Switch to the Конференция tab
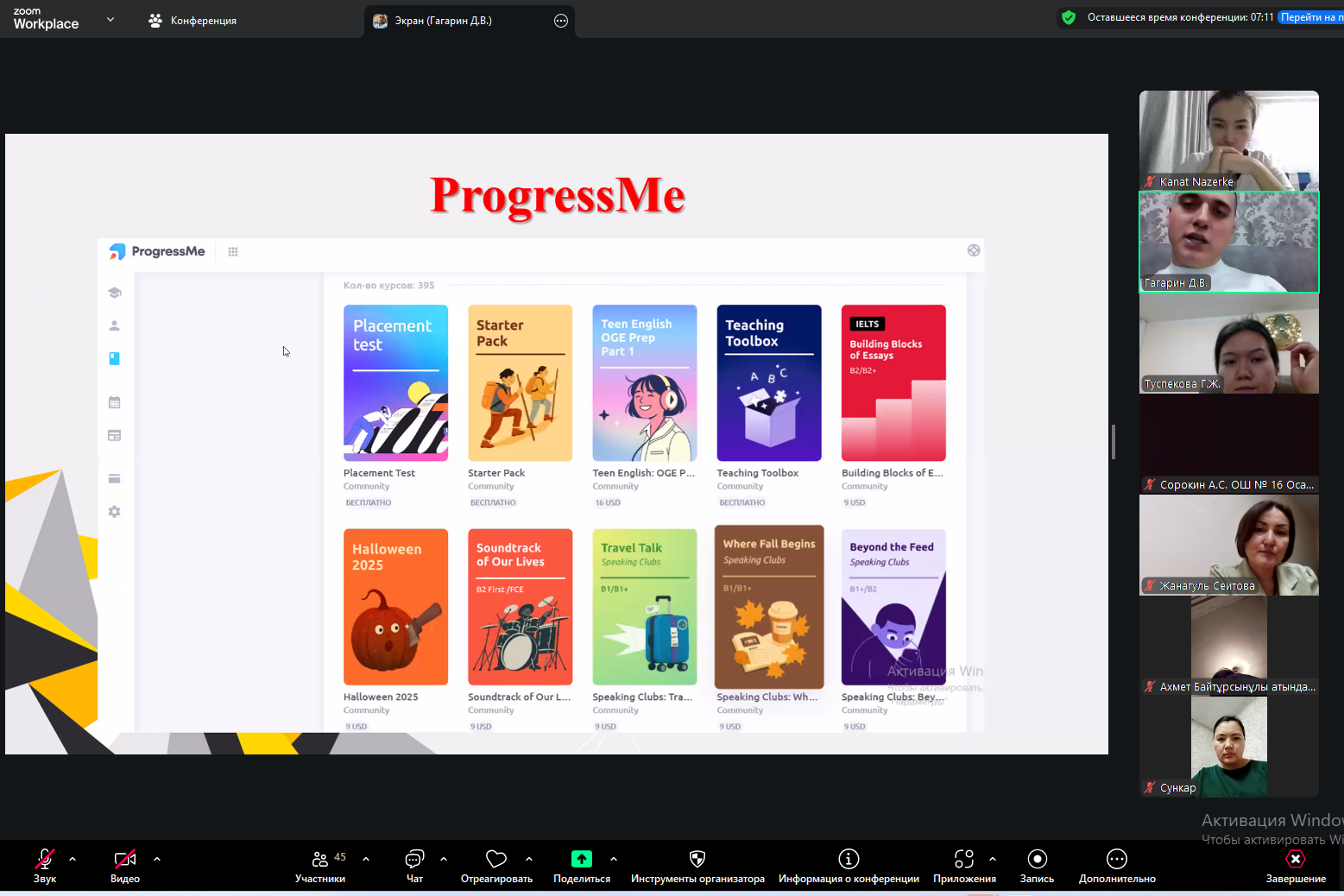The image size is (1344, 896). 193,21
